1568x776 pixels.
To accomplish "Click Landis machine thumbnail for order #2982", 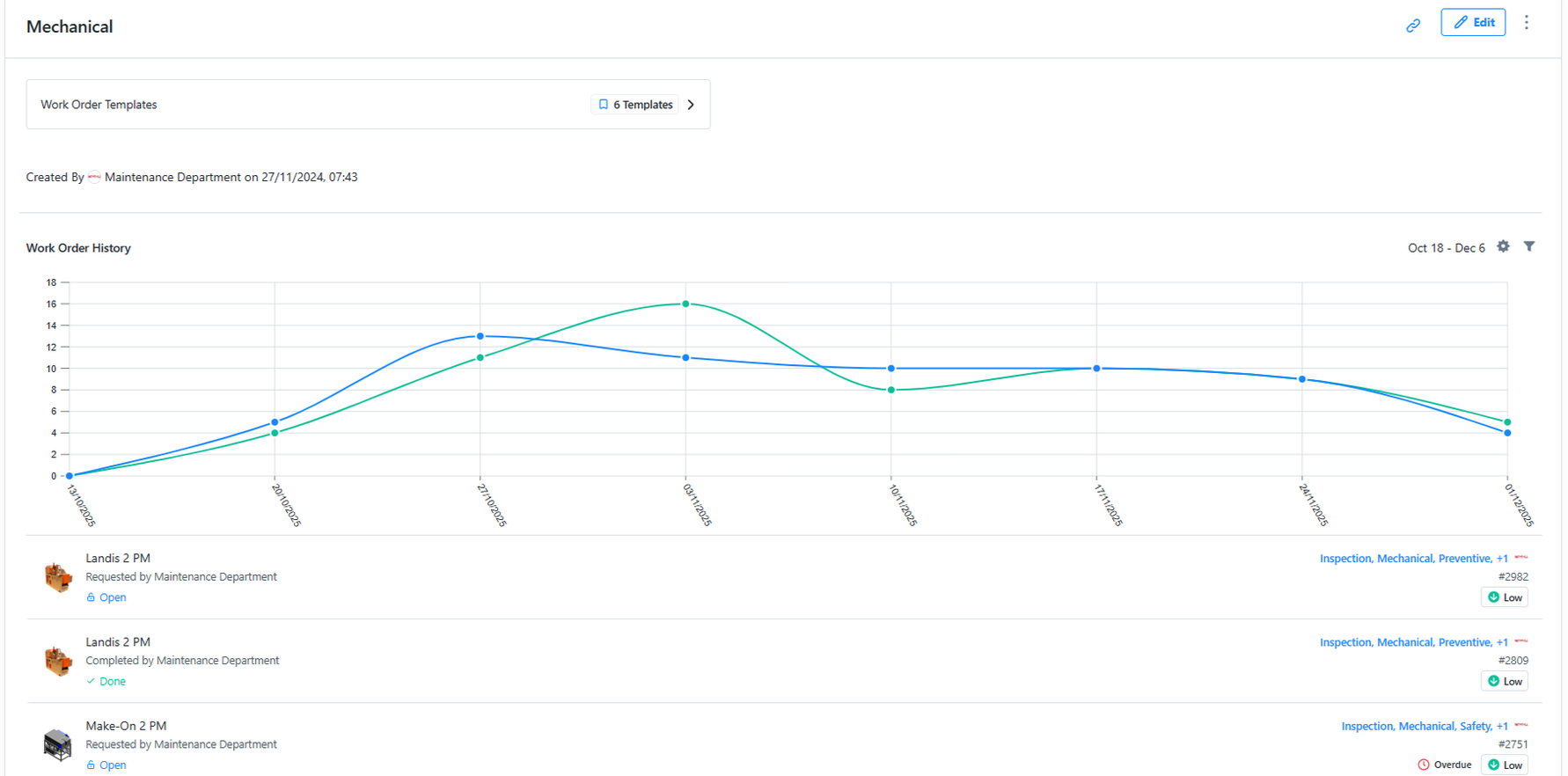I will 58,577.
